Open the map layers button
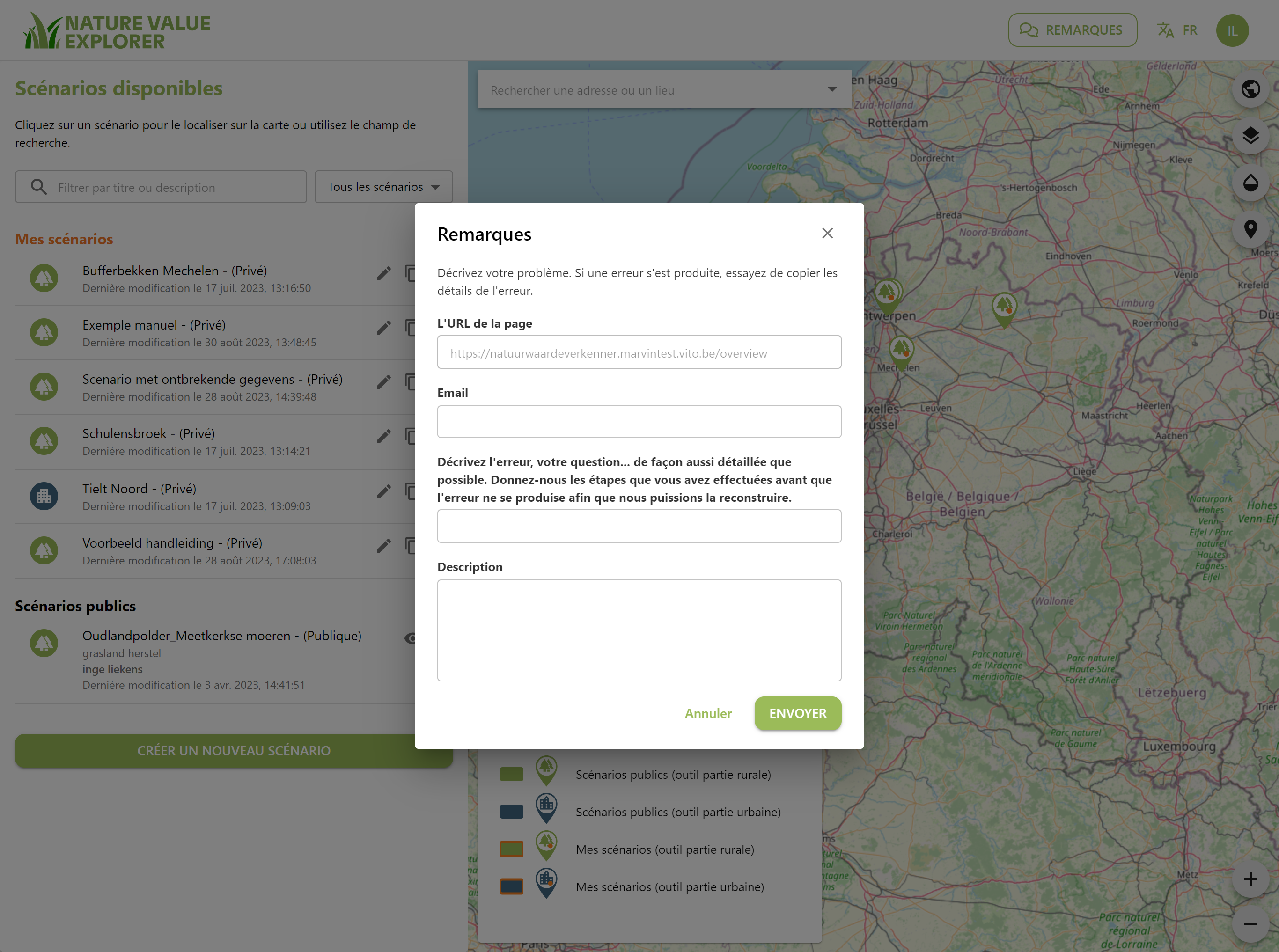The width and height of the screenshot is (1279, 952). (1250, 136)
